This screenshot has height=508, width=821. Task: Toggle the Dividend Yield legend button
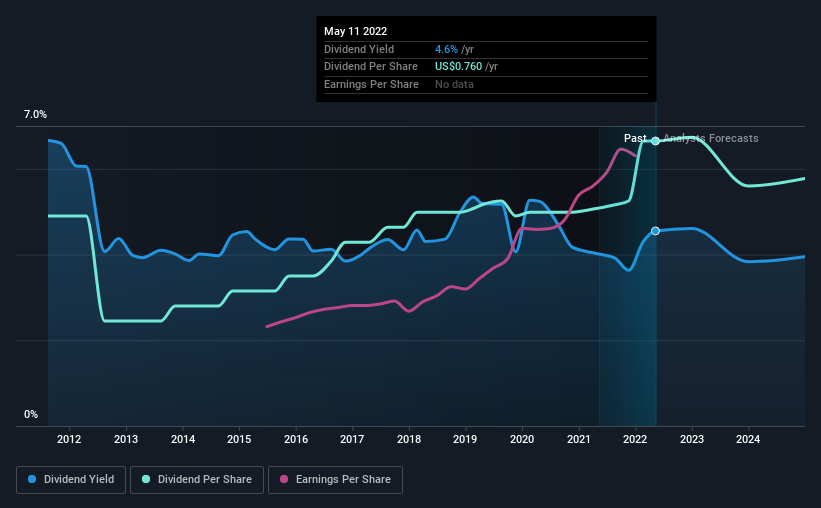pyautogui.click(x=71, y=480)
